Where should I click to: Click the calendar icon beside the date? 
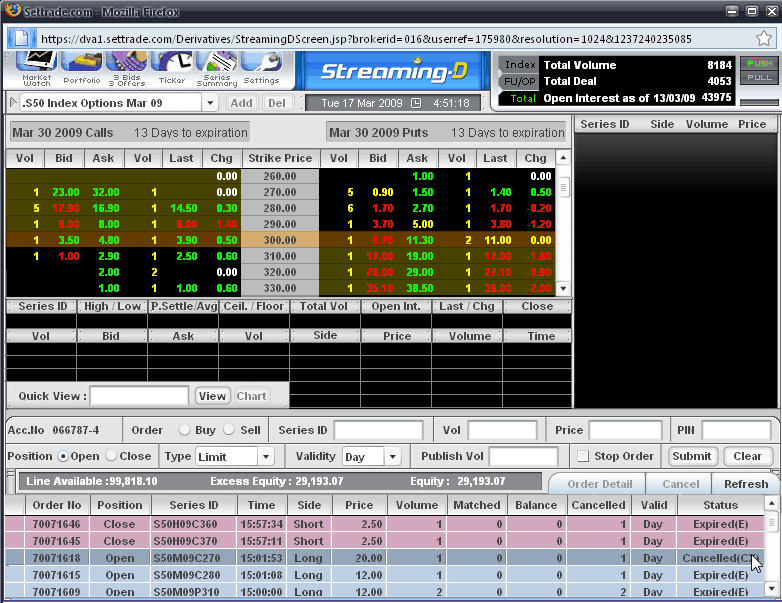tap(416, 103)
